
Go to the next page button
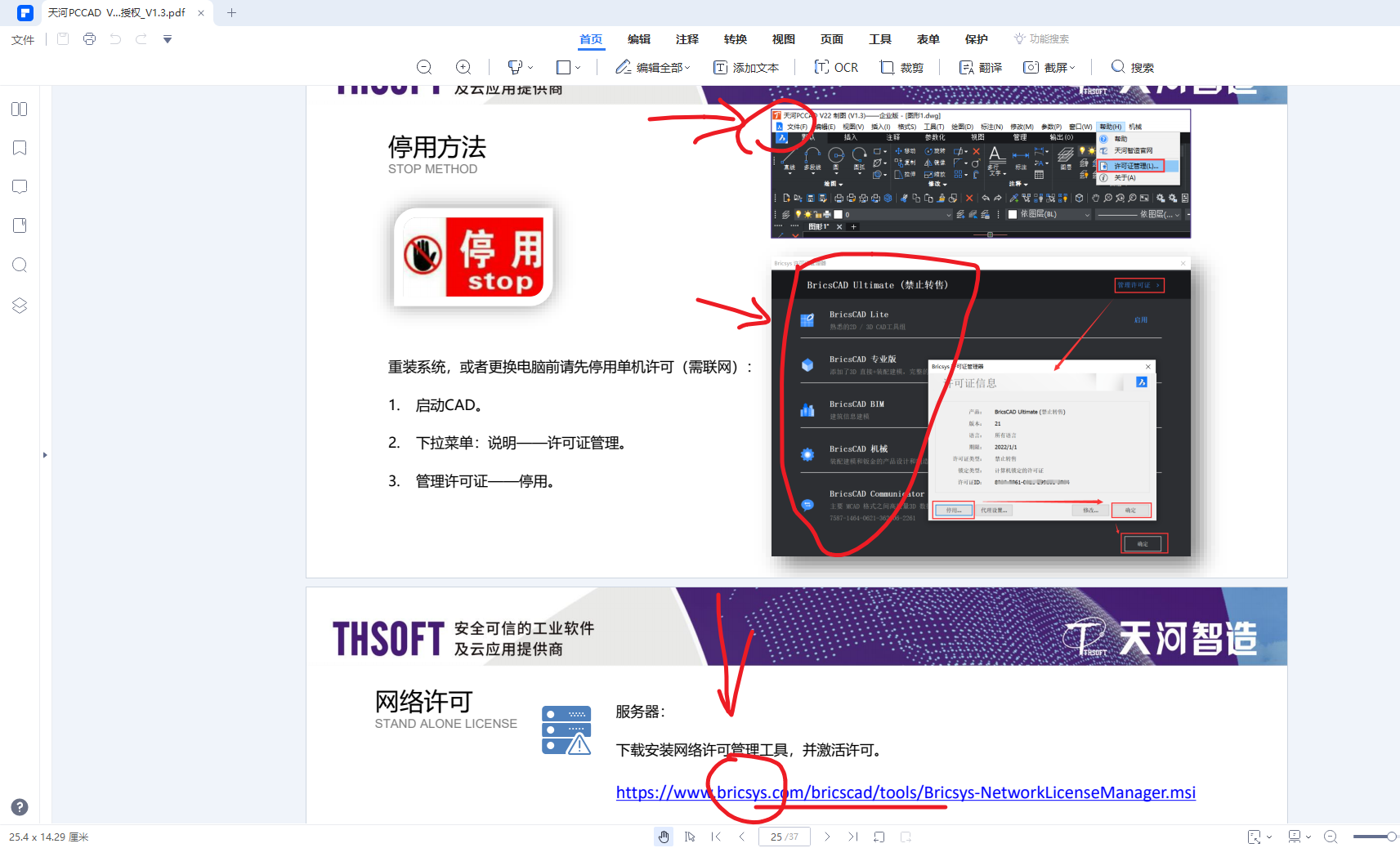(x=827, y=837)
